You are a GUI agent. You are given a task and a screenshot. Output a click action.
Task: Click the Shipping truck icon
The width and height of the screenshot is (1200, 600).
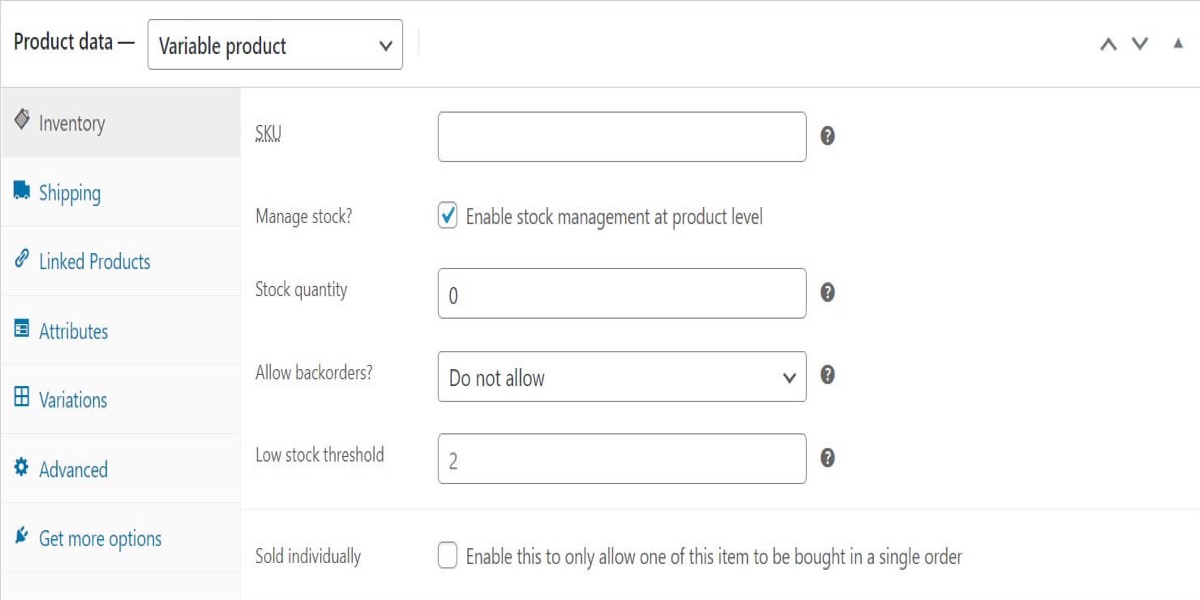click(22, 190)
